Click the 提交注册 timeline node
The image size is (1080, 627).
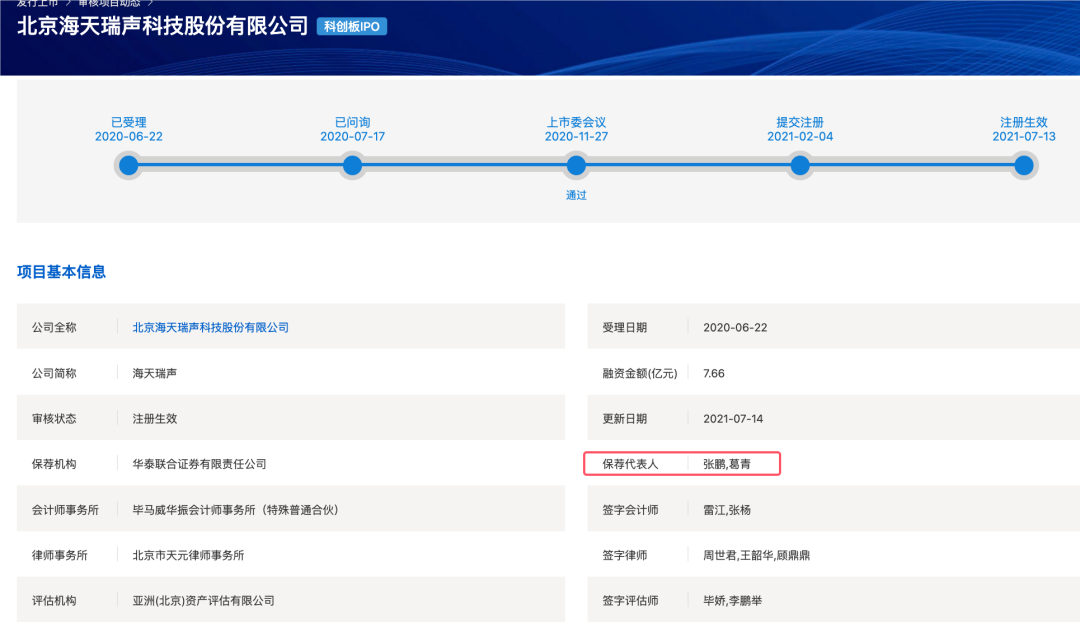click(x=799, y=165)
